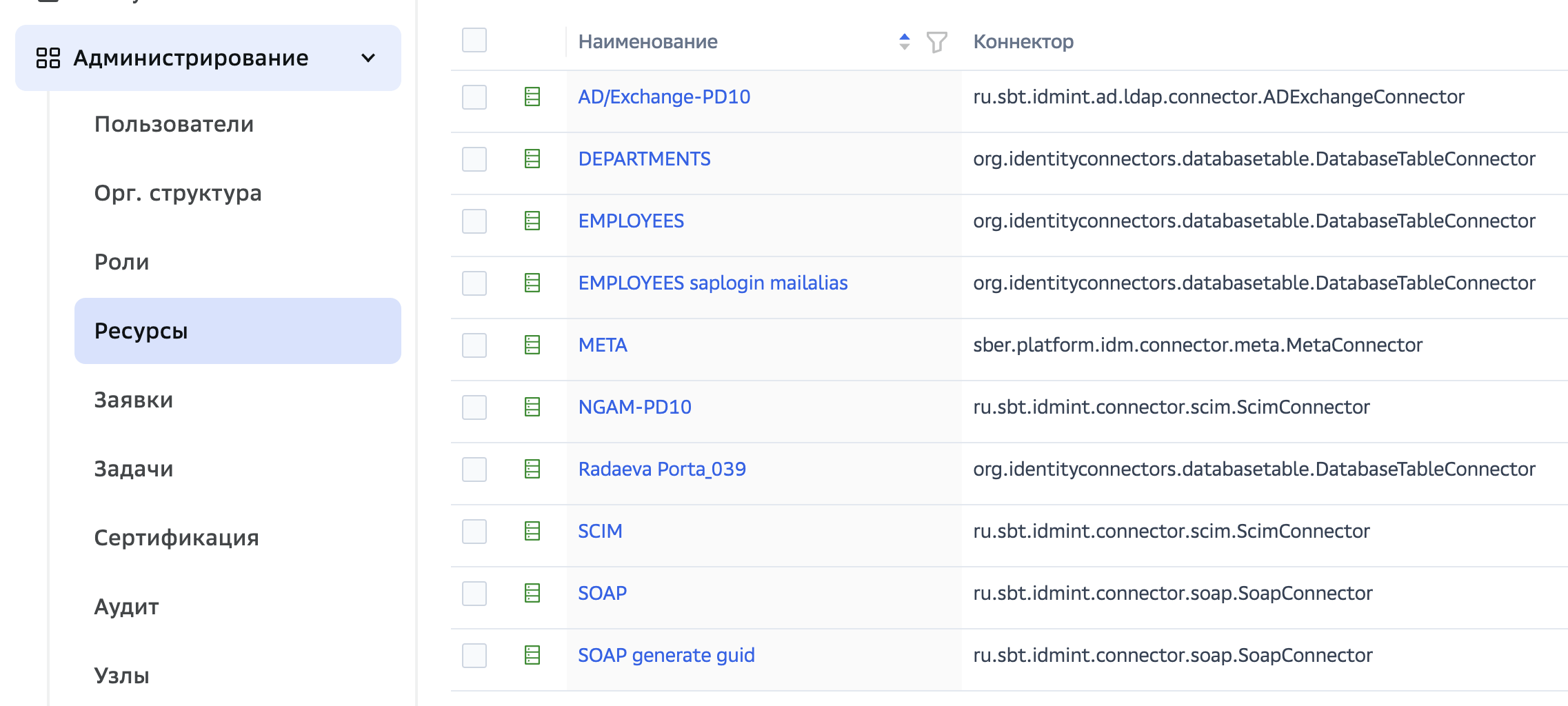Viewport: 1568px width, 706px height.
Task: Open the AD/Exchange-PD10 resource link
Action: click(664, 97)
